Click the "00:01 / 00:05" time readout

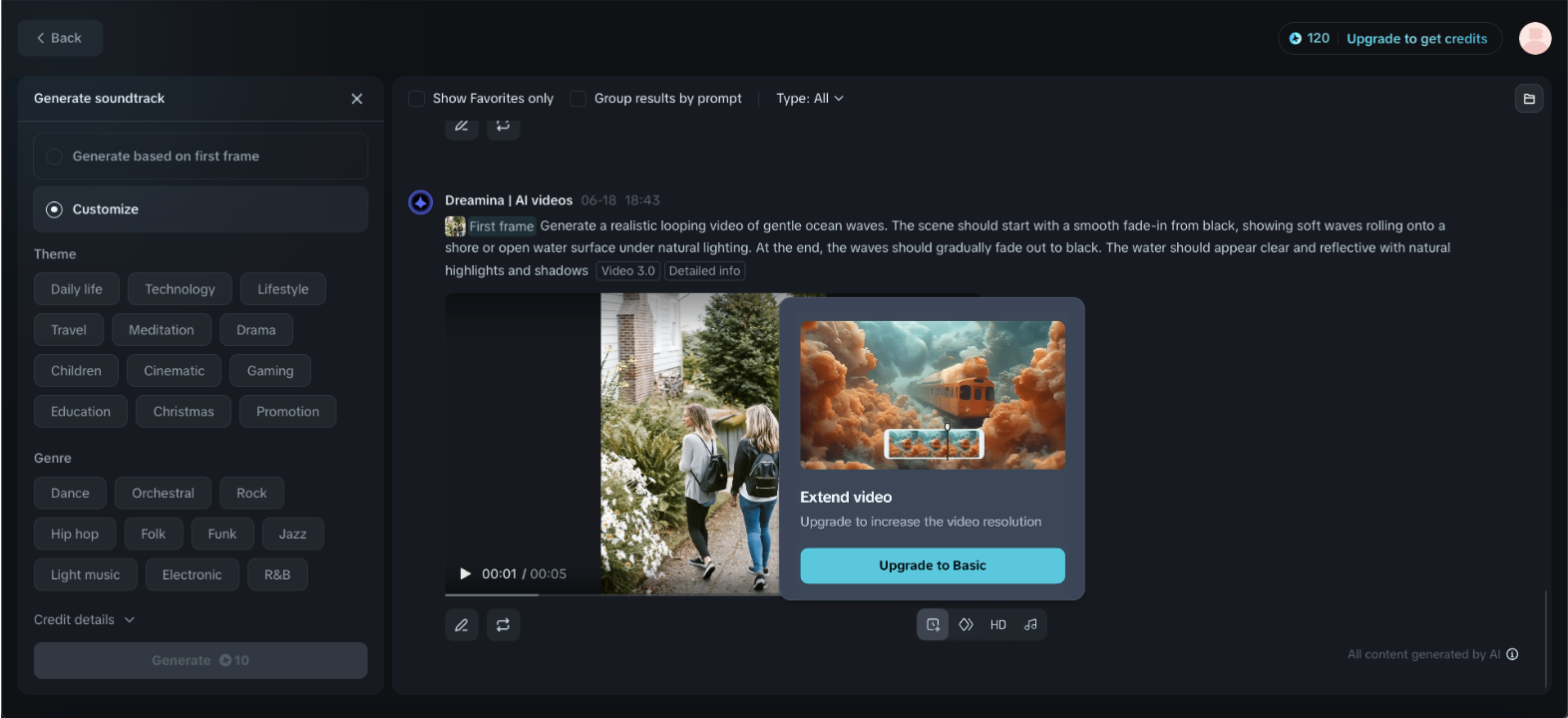524,574
